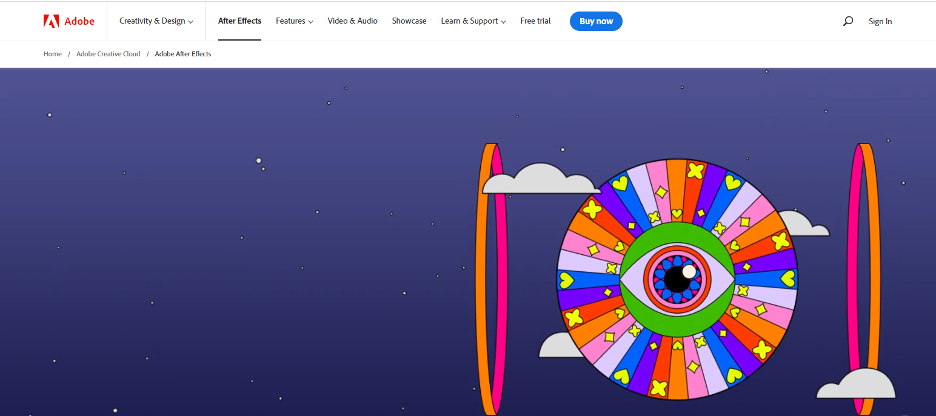
Task: Click Adobe After Effects breadcrumb text
Action: [x=183, y=54]
